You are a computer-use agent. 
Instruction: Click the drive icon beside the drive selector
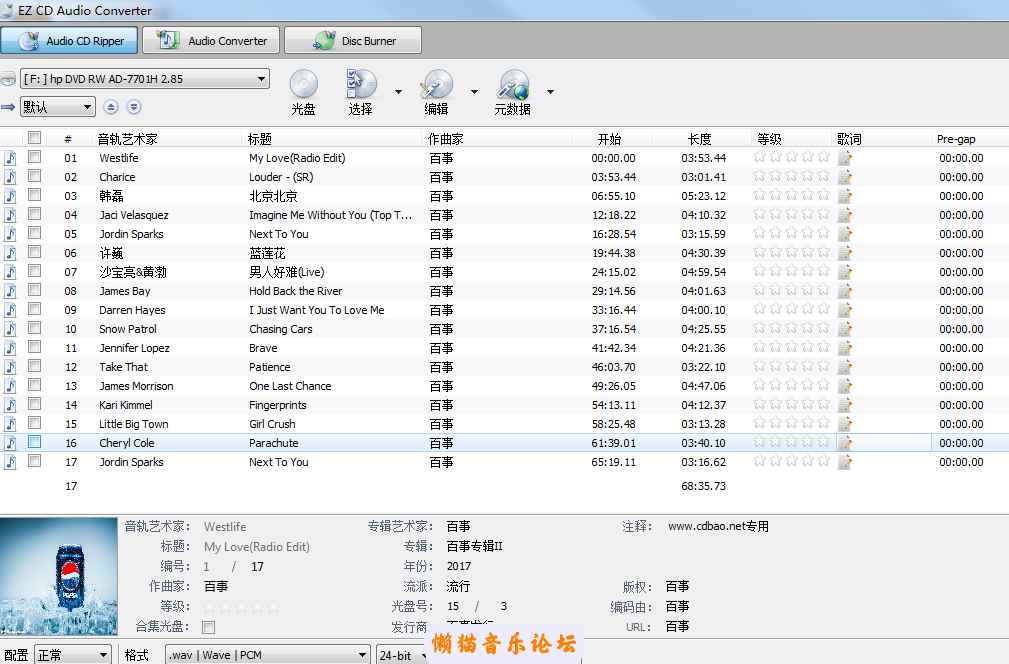[8, 79]
